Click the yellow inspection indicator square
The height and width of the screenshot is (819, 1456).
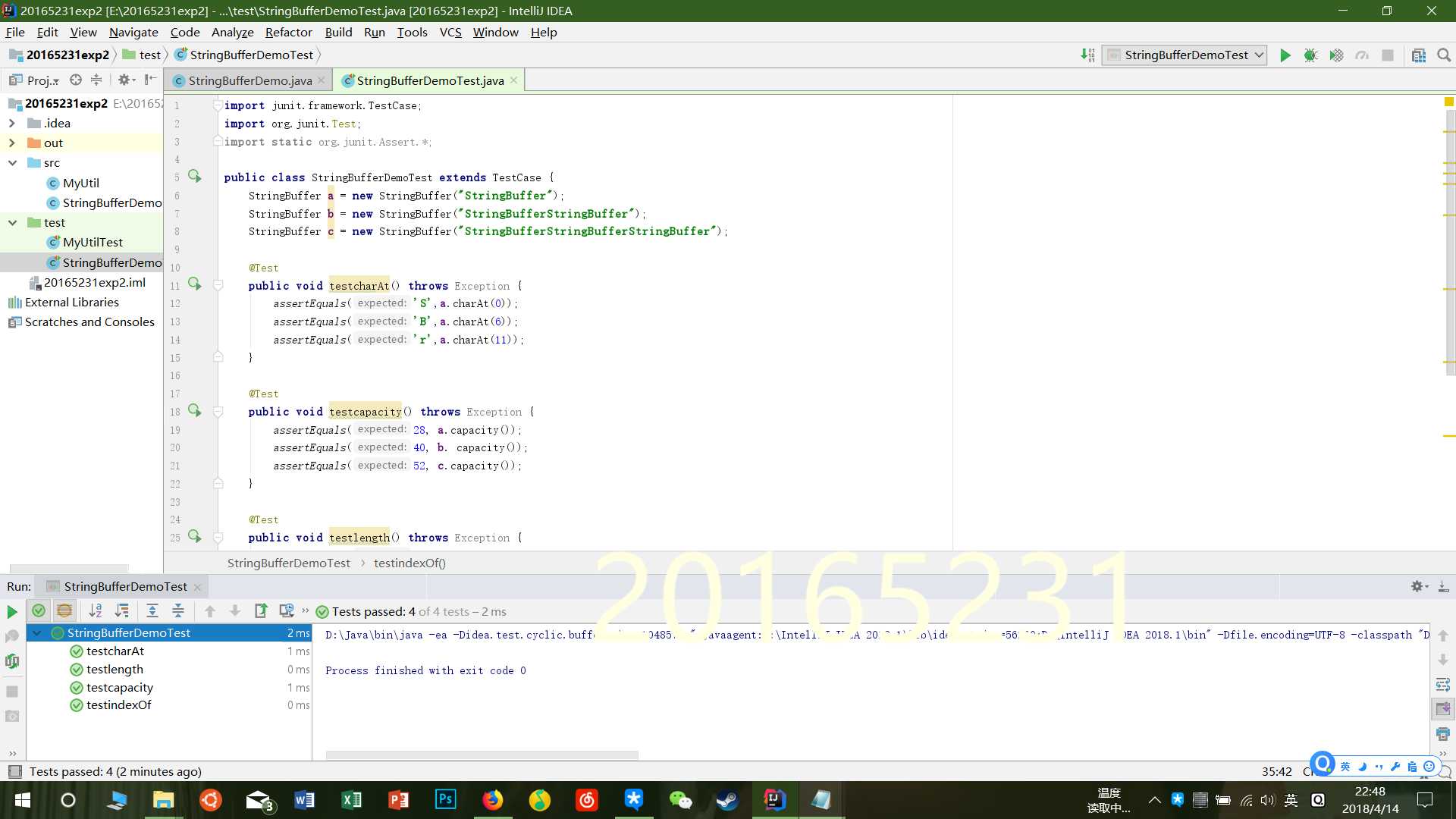pyautogui.click(x=1448, y=102)
